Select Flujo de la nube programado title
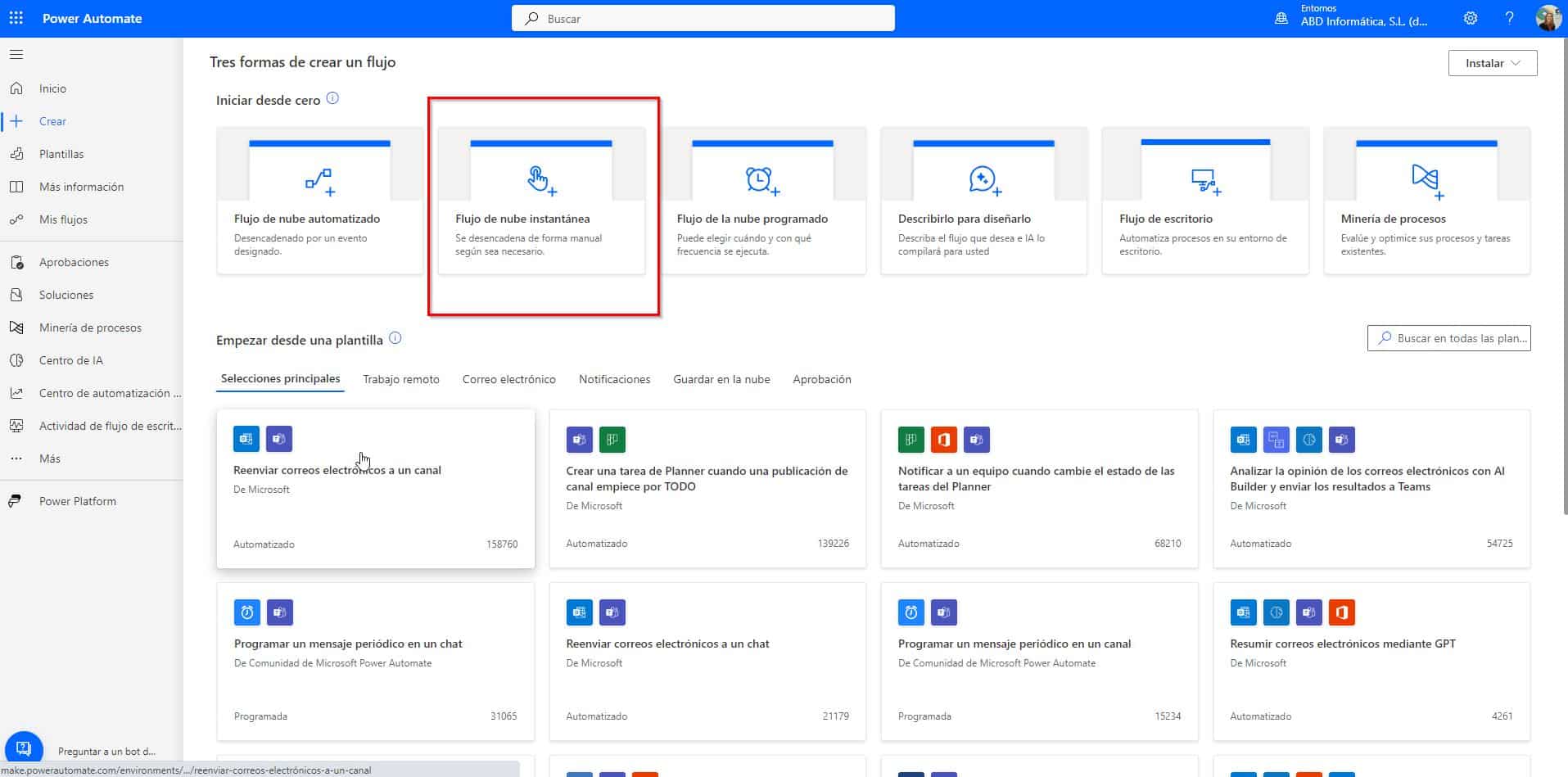This screenshot has height=777, width=1568. pyautogui.click(x=752, y=219)
